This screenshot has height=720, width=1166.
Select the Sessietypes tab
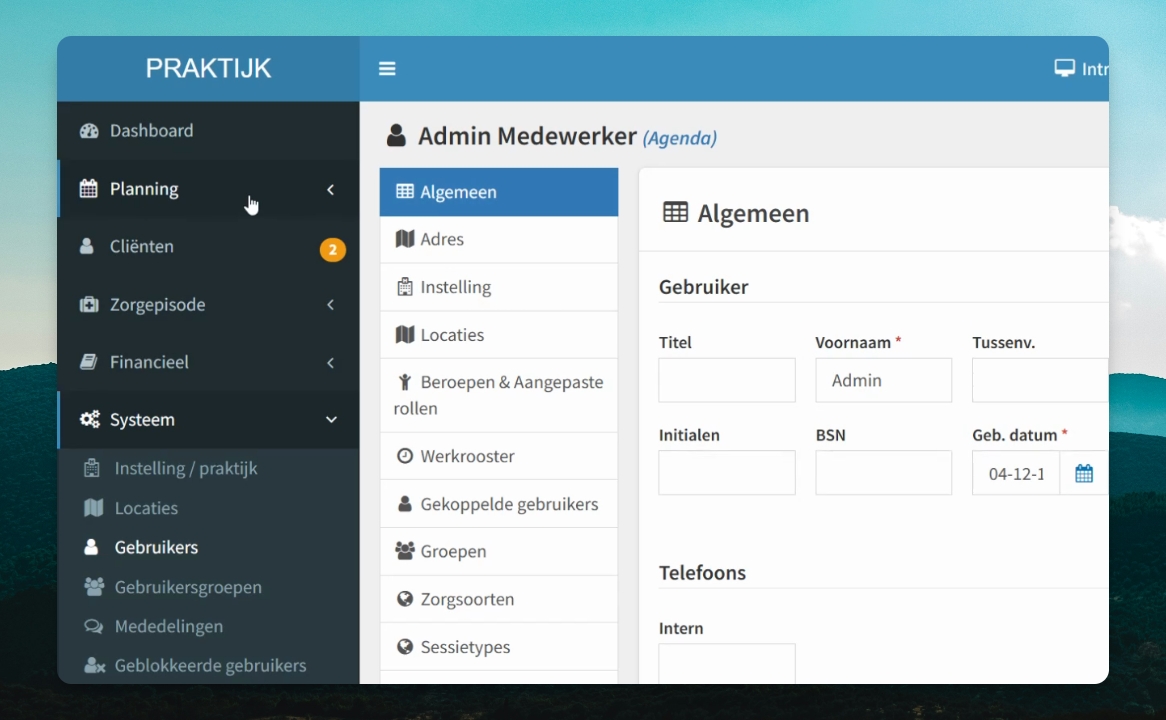pos(498,646)
